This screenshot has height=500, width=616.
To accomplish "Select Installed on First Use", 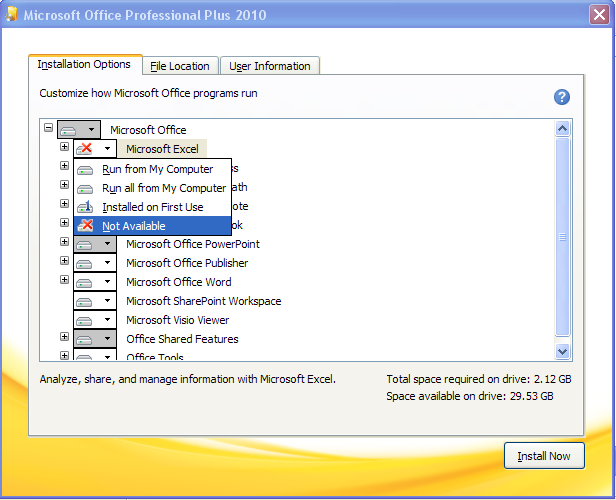I will click(152, 207).
